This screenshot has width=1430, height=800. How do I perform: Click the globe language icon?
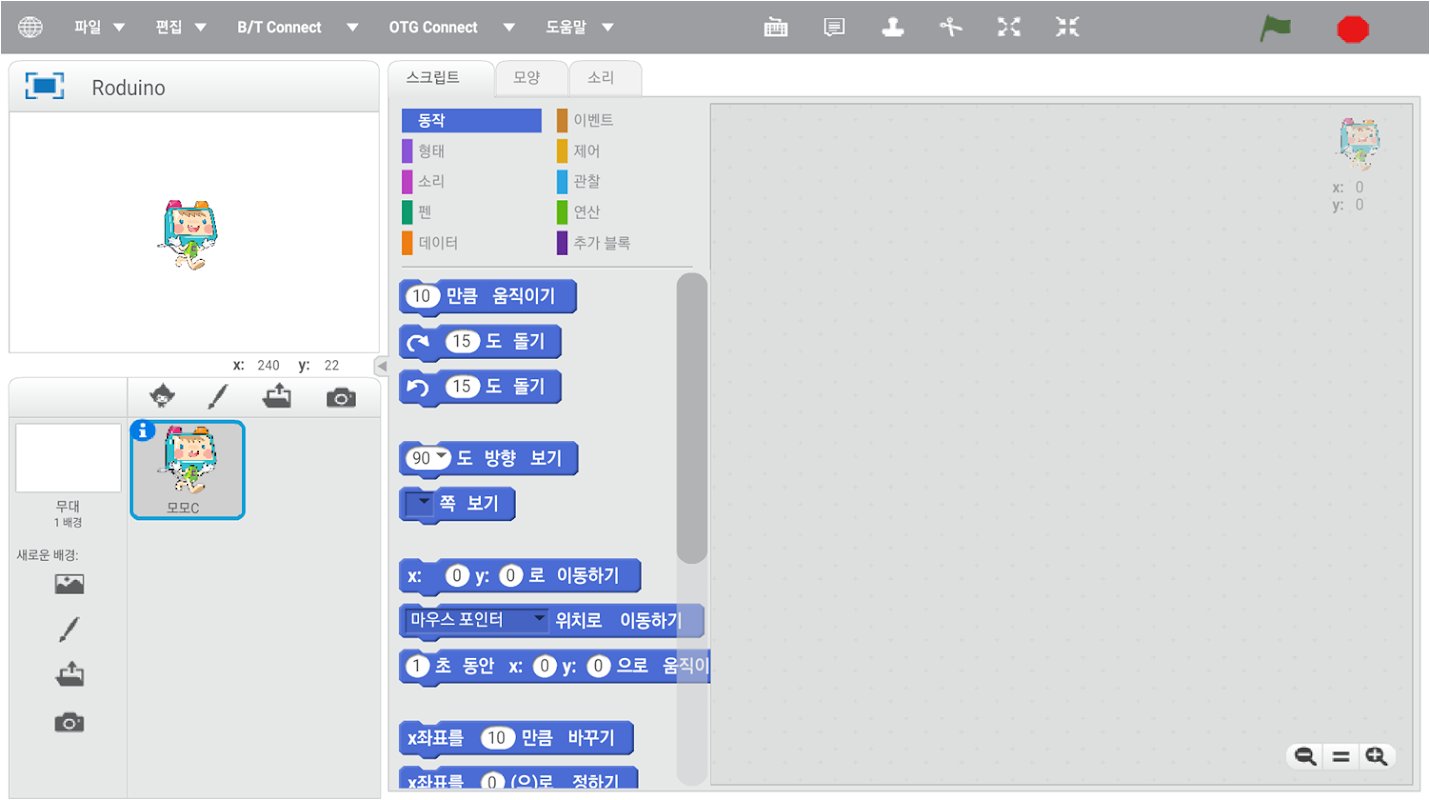pos(31,28)
